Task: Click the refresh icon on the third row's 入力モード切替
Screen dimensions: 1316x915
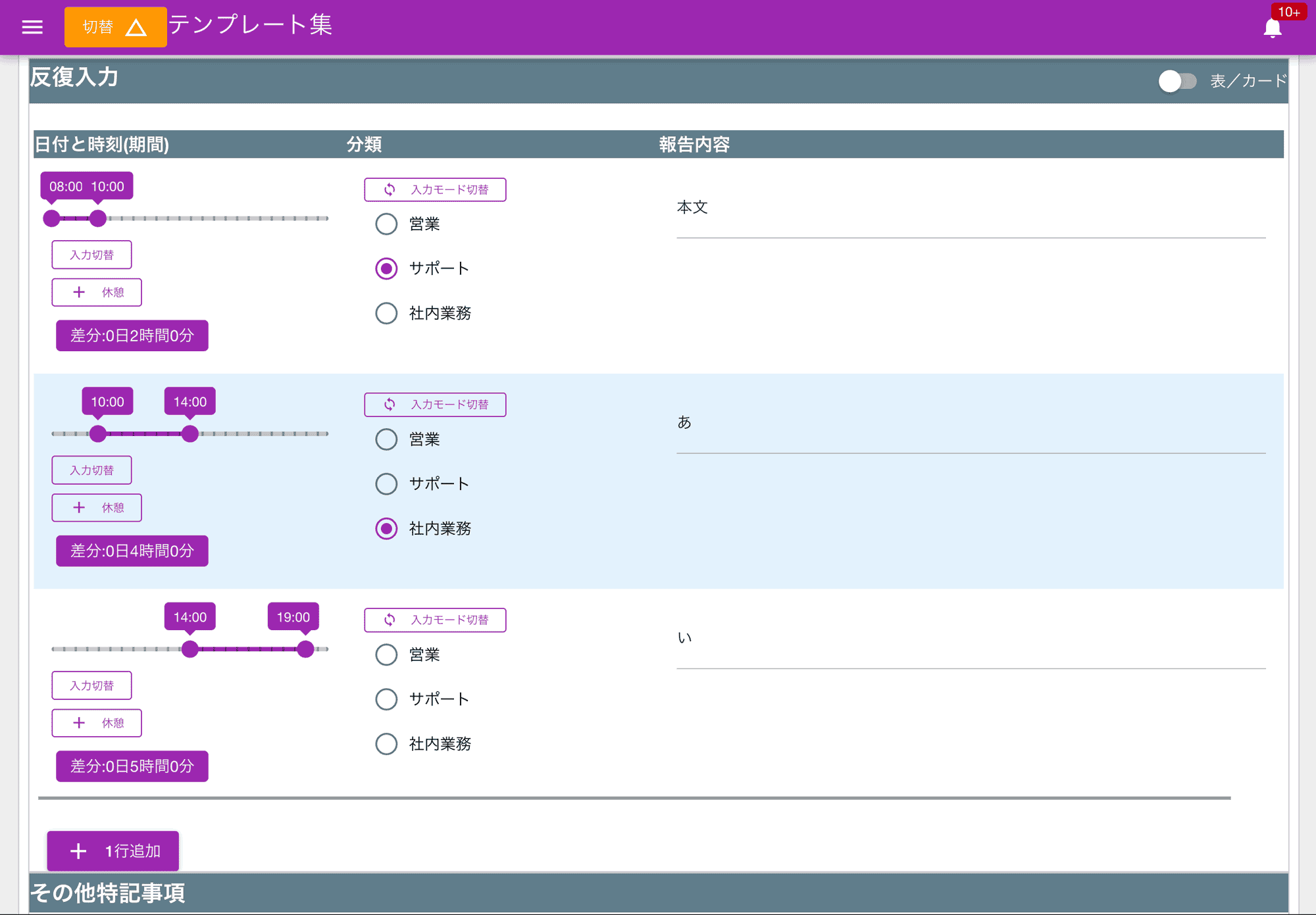Action: 389,620
